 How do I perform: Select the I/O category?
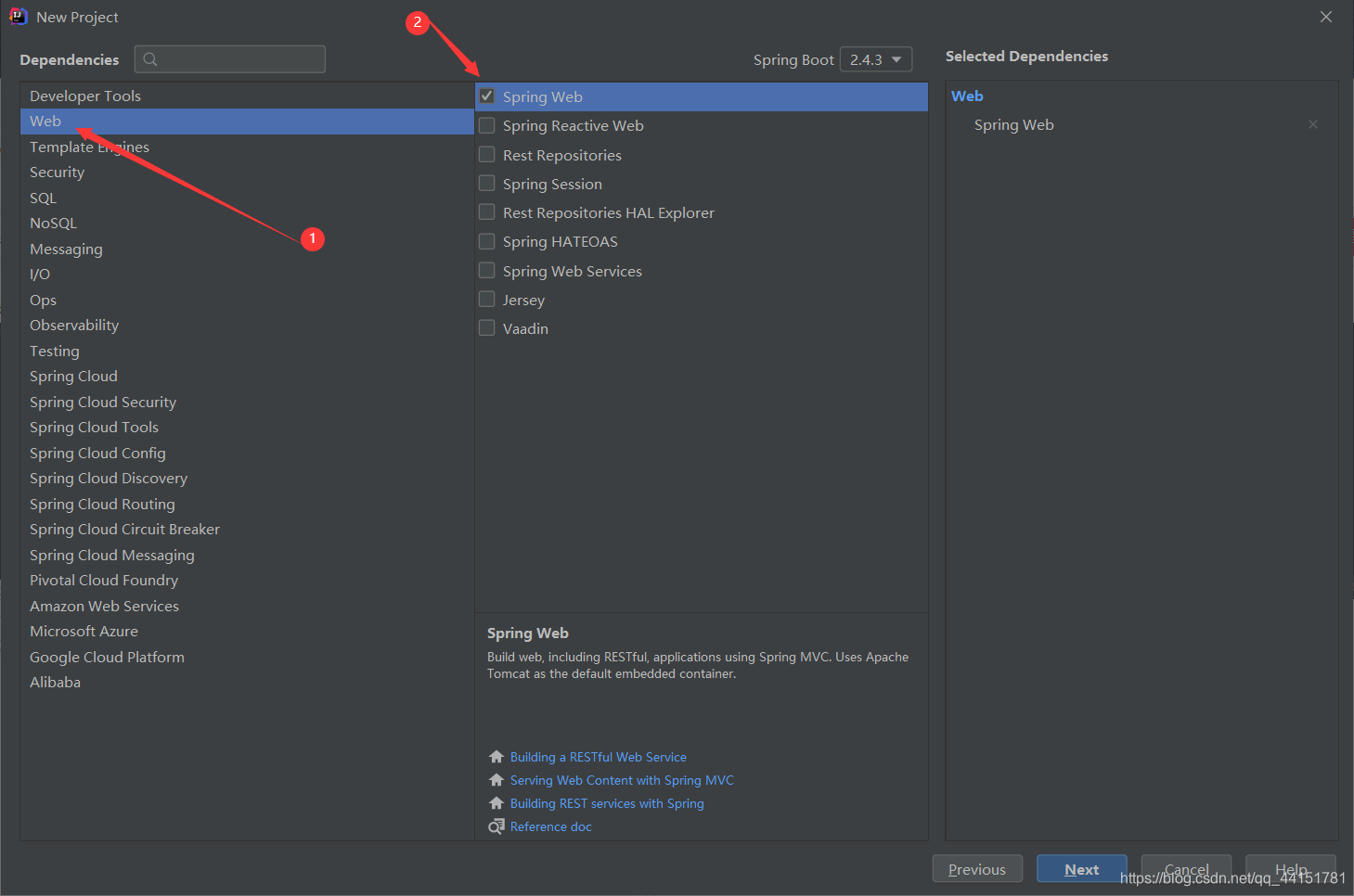pos(247,275)
